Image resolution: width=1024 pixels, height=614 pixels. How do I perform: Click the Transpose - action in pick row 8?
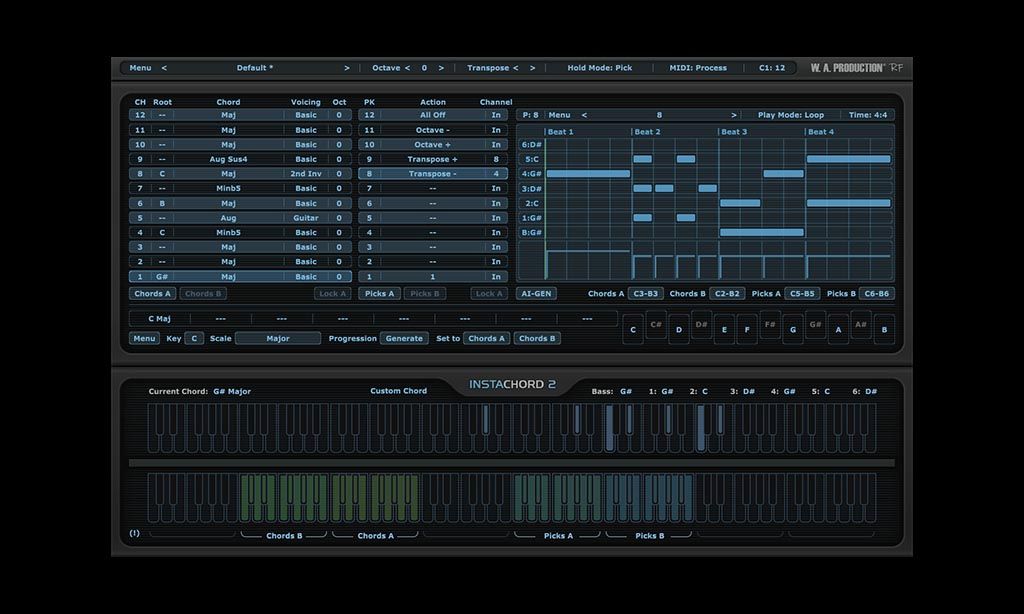(x=432, y=174)
